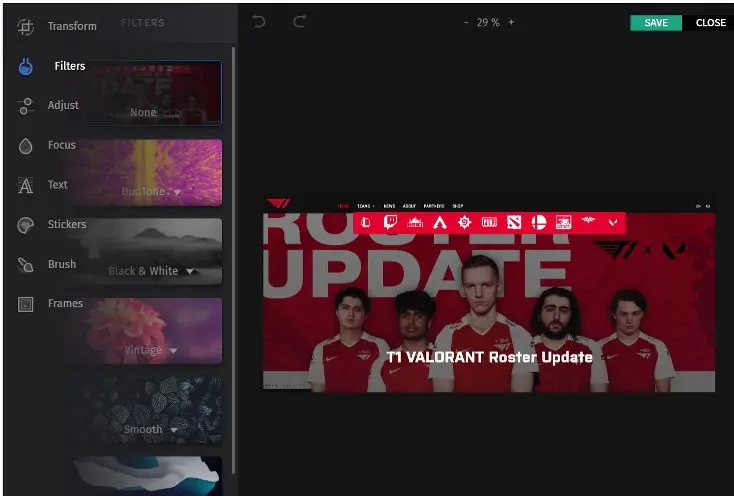734x496 pixels.
Task: Zoom out with the minus button
Action: [x=466, y=23]
